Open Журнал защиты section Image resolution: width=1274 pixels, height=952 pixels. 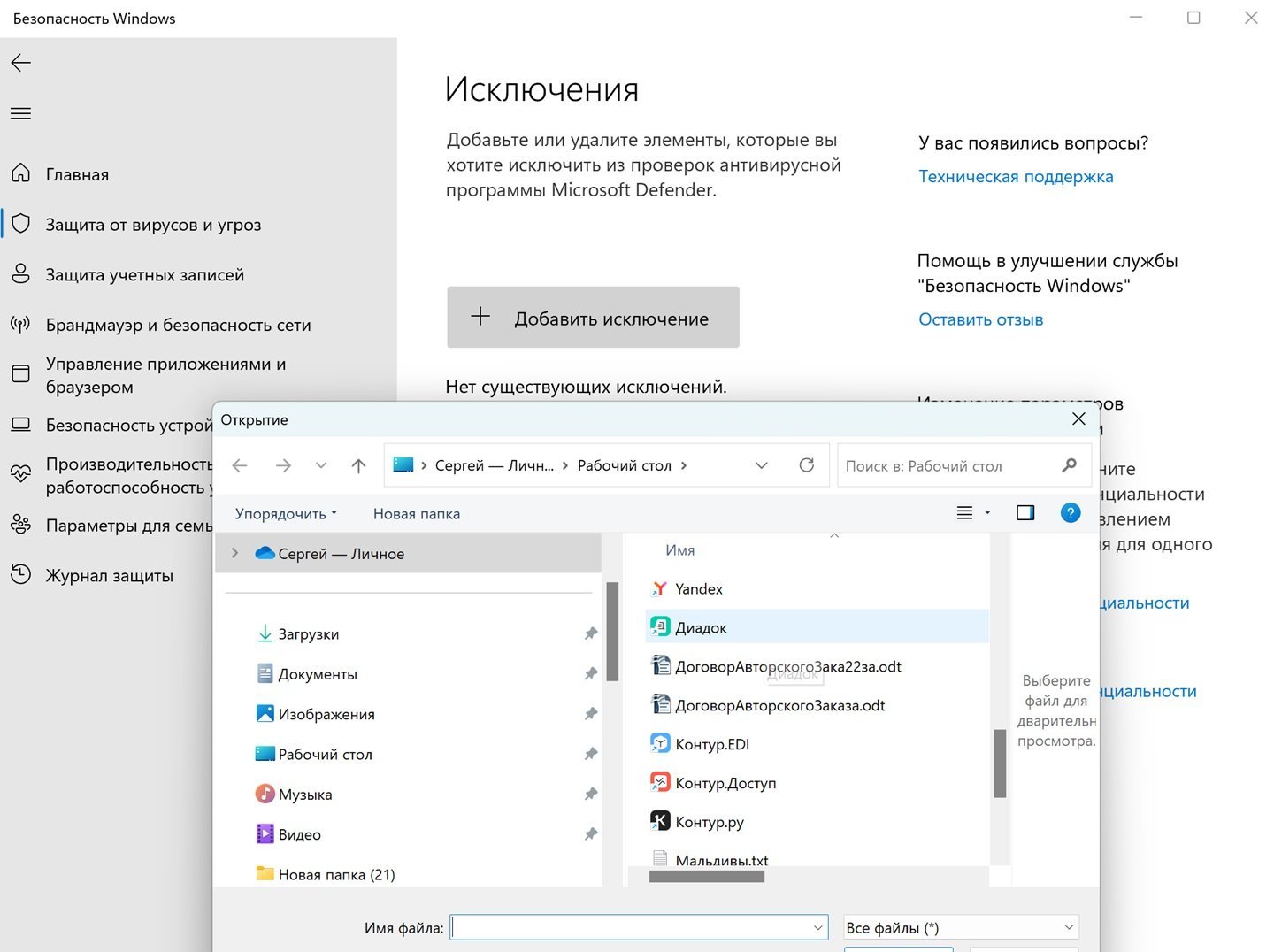pos(109,576)
